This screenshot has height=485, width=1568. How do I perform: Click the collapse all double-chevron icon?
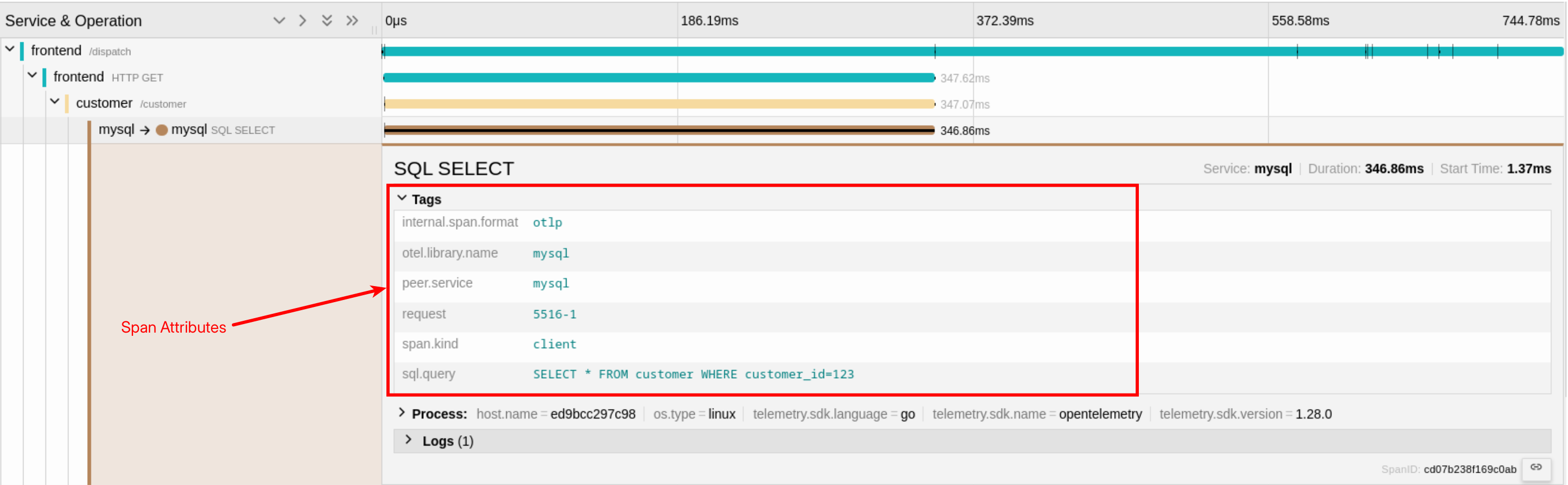click(x=352, y=21)
